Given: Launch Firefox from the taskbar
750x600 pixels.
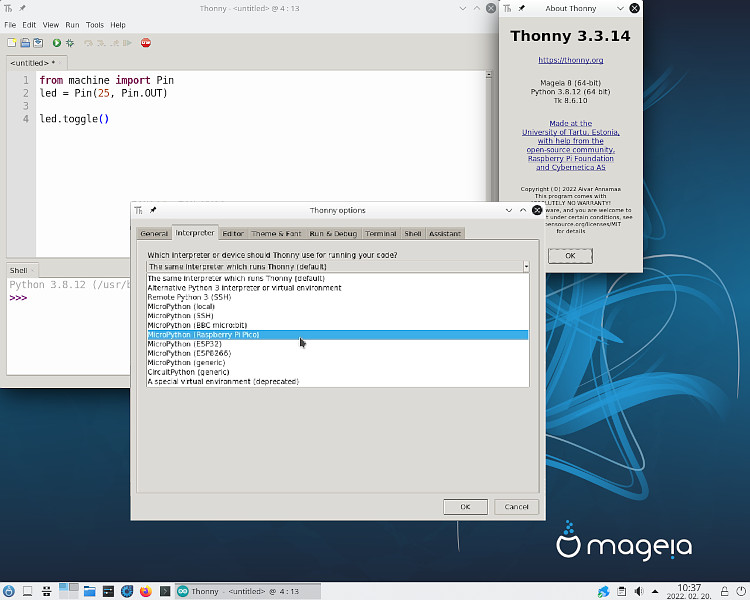Looking at the screenshot, I should (x=146, y=591).
